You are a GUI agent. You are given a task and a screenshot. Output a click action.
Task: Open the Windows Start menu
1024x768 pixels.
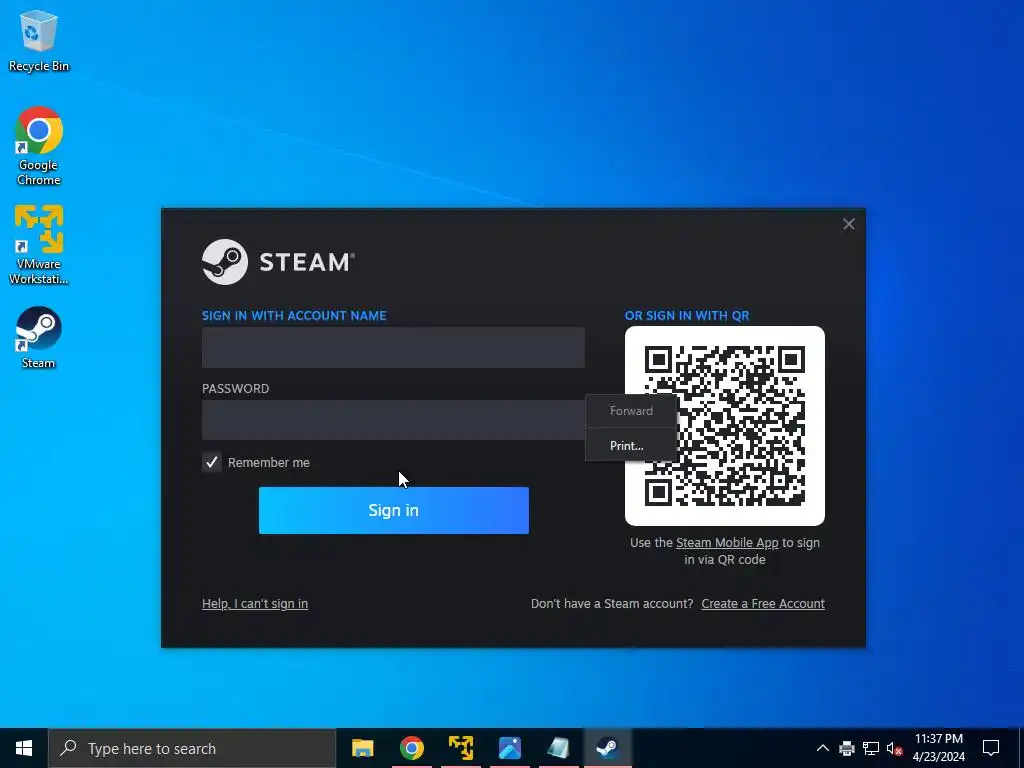point(24,748)
